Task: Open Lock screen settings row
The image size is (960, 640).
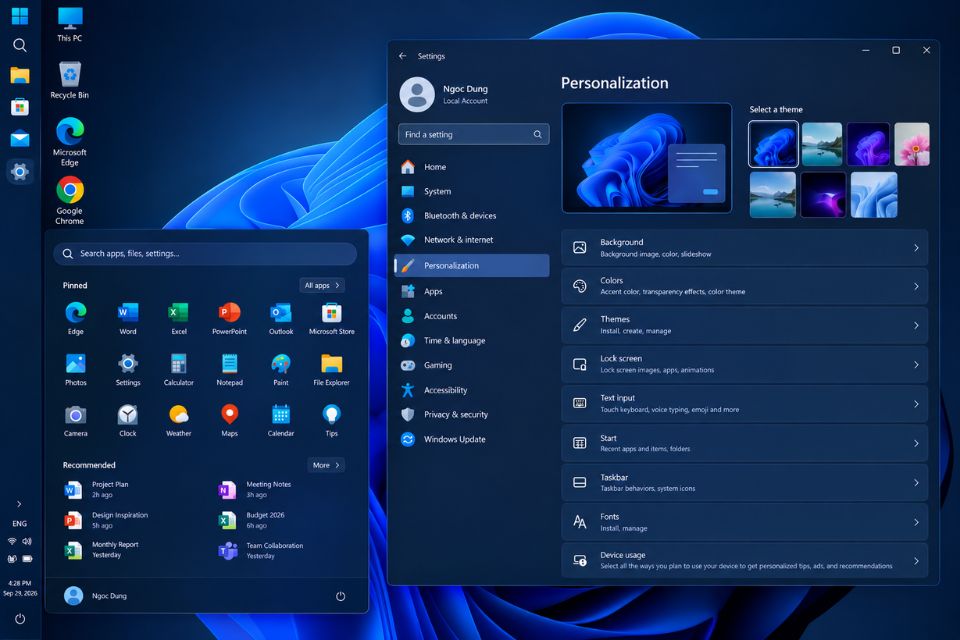Action: pos(744,364)
